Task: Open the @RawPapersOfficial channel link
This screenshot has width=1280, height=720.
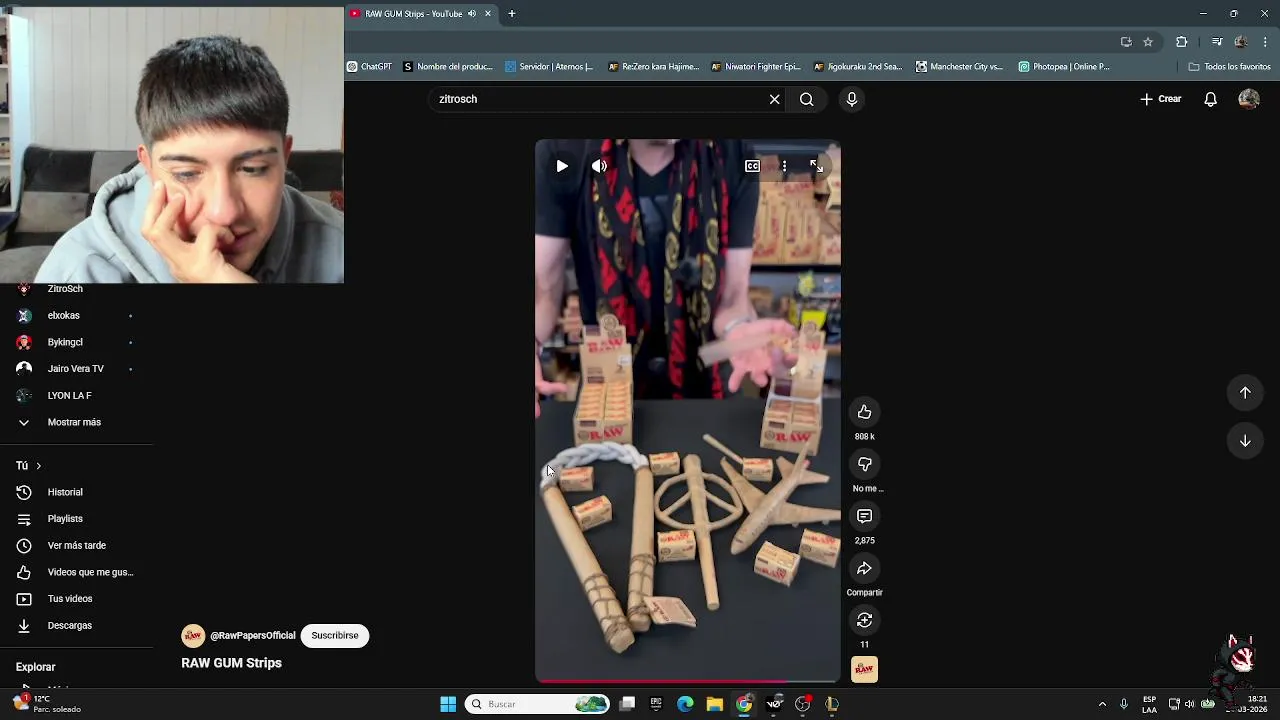Action: click(253, 635)
